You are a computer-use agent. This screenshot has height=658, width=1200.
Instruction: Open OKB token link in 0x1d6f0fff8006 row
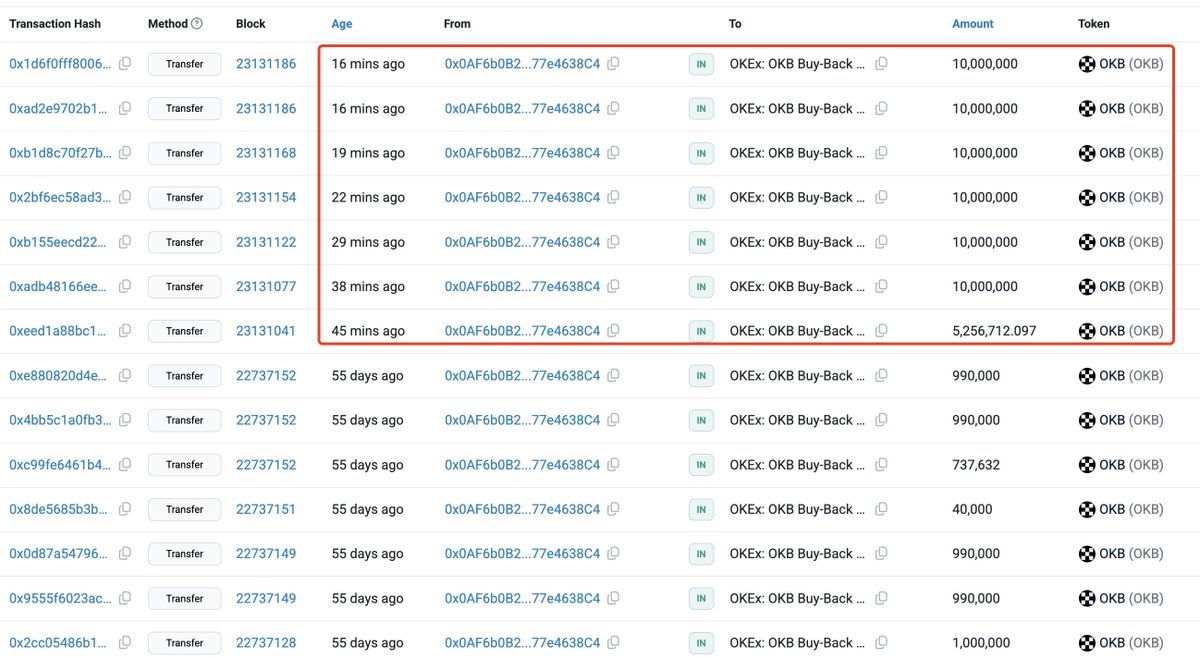point(1130,64)
